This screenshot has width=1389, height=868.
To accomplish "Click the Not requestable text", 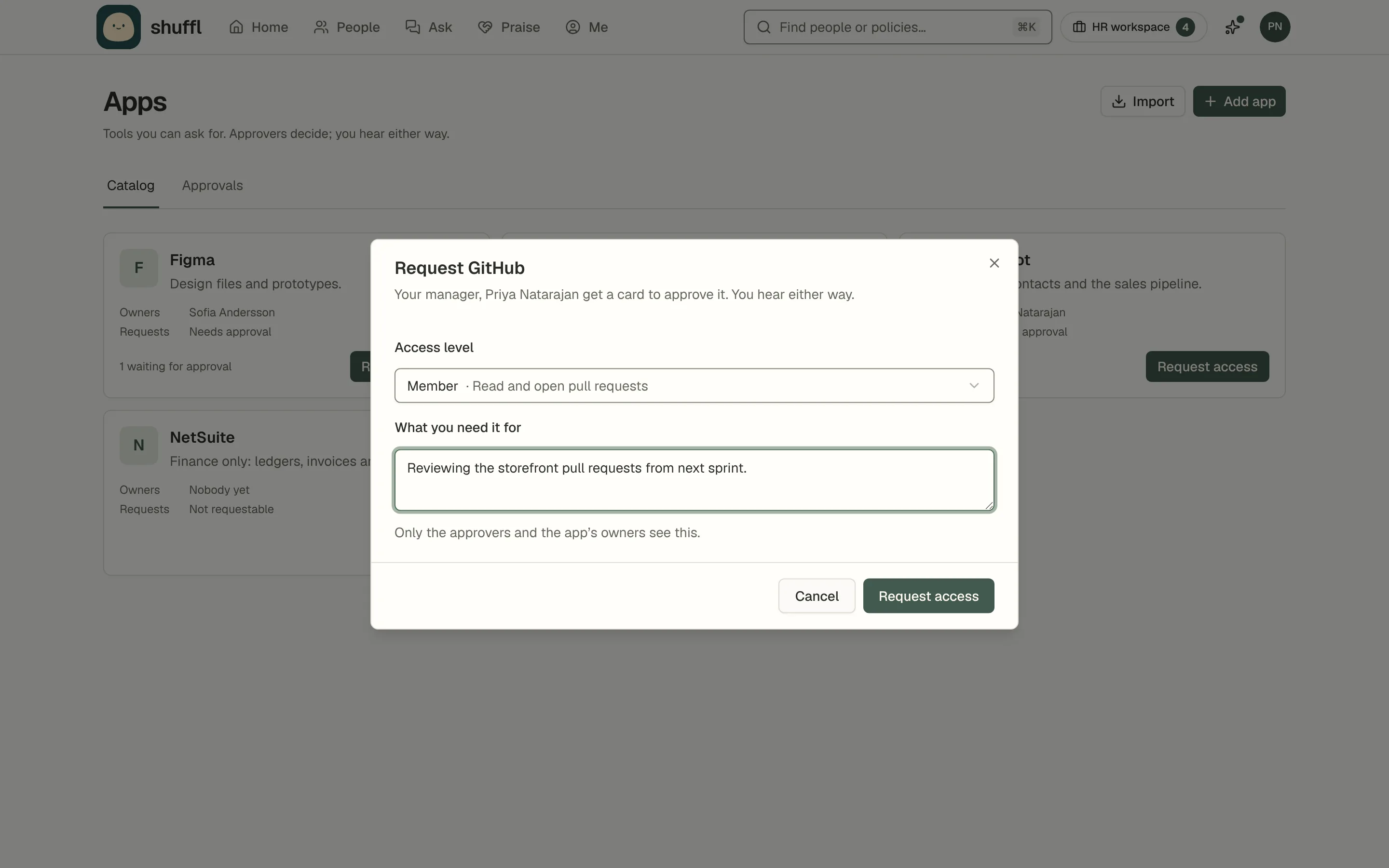I will coord(231,510).
